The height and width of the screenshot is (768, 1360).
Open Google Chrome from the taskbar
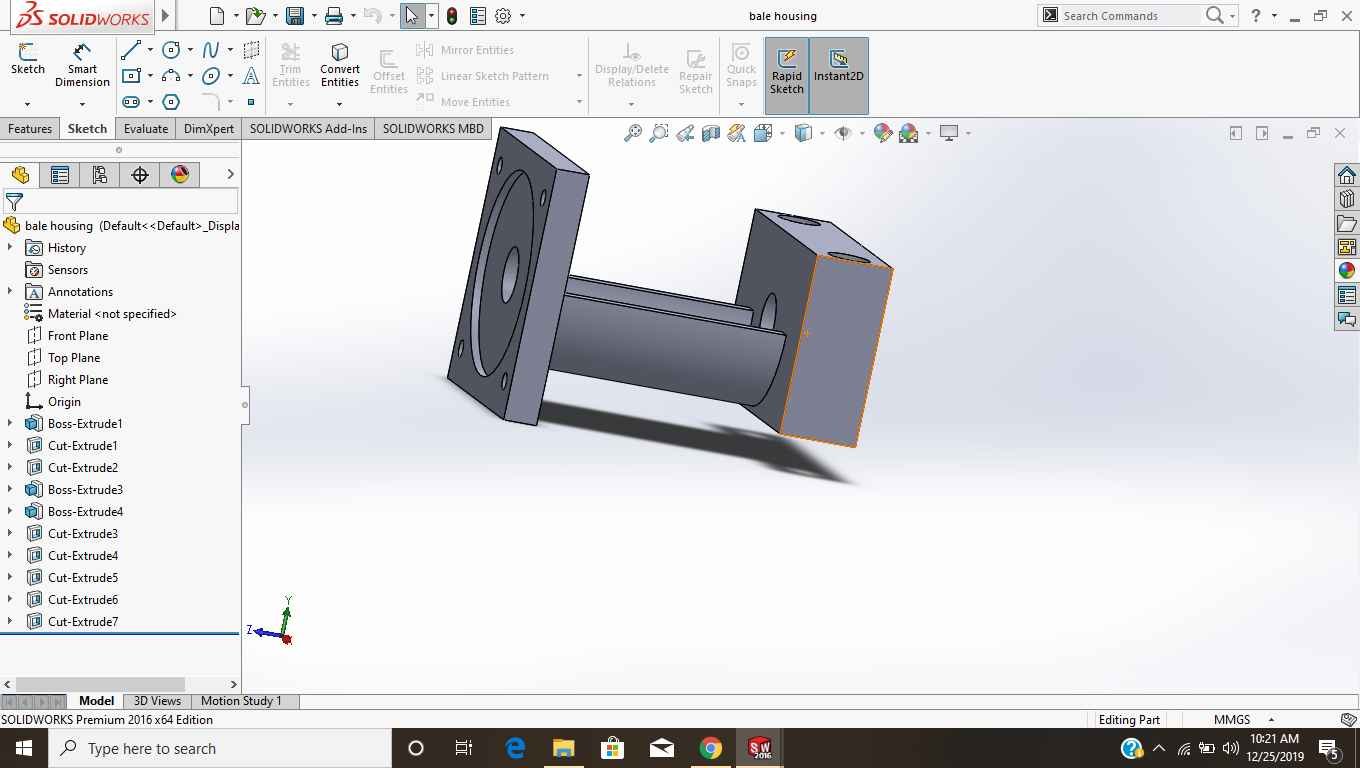point(710,748)
